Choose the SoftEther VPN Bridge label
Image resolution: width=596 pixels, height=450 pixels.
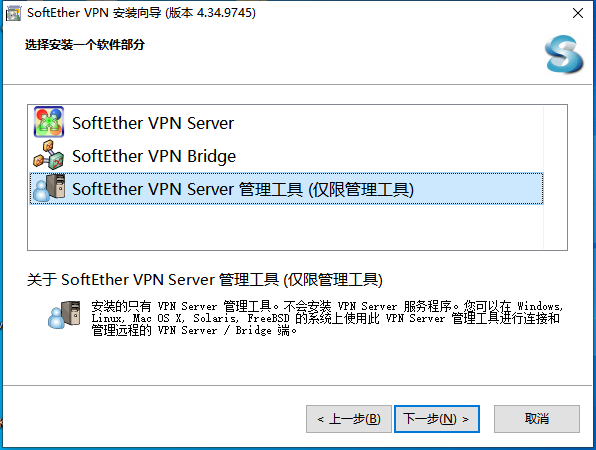(154, 156)
